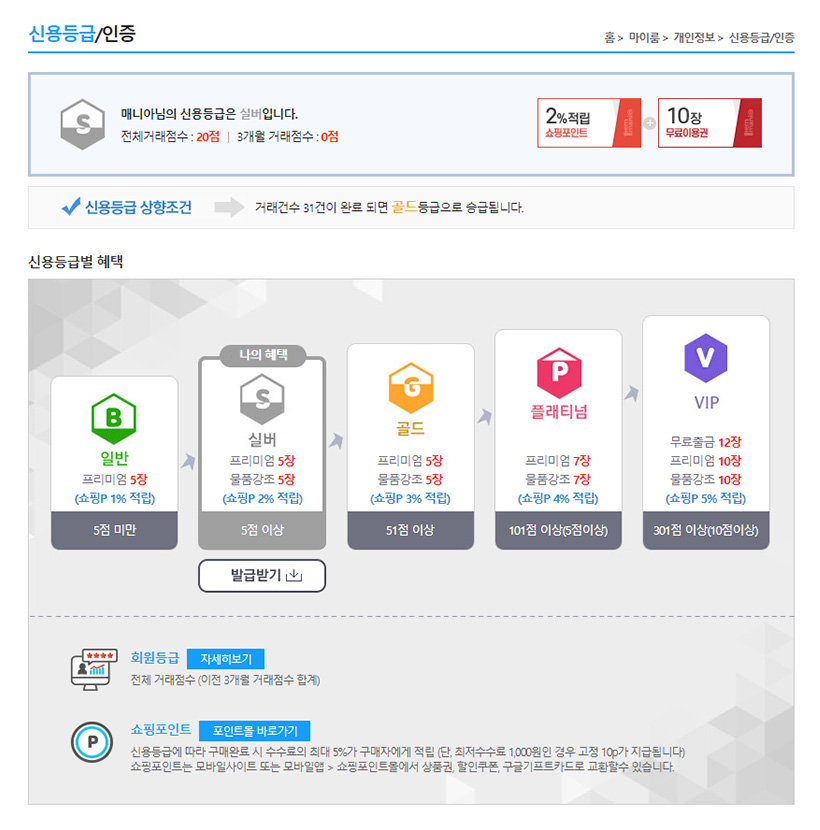Screen dimensions: 820x830
Task: Click the 나의 혜택 label tab
Action: (263, 355)
